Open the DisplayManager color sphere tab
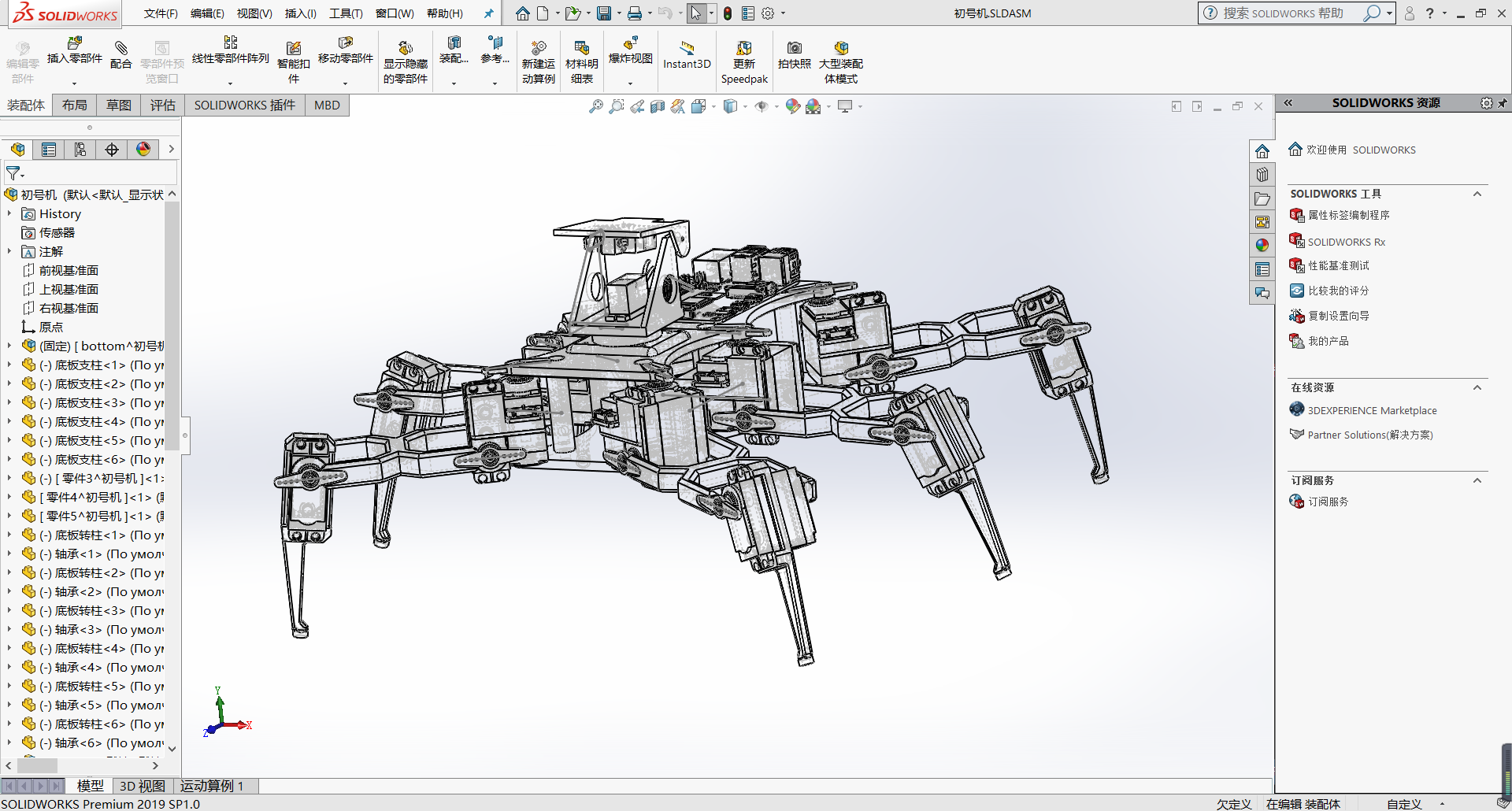 [x=143, y=150]
